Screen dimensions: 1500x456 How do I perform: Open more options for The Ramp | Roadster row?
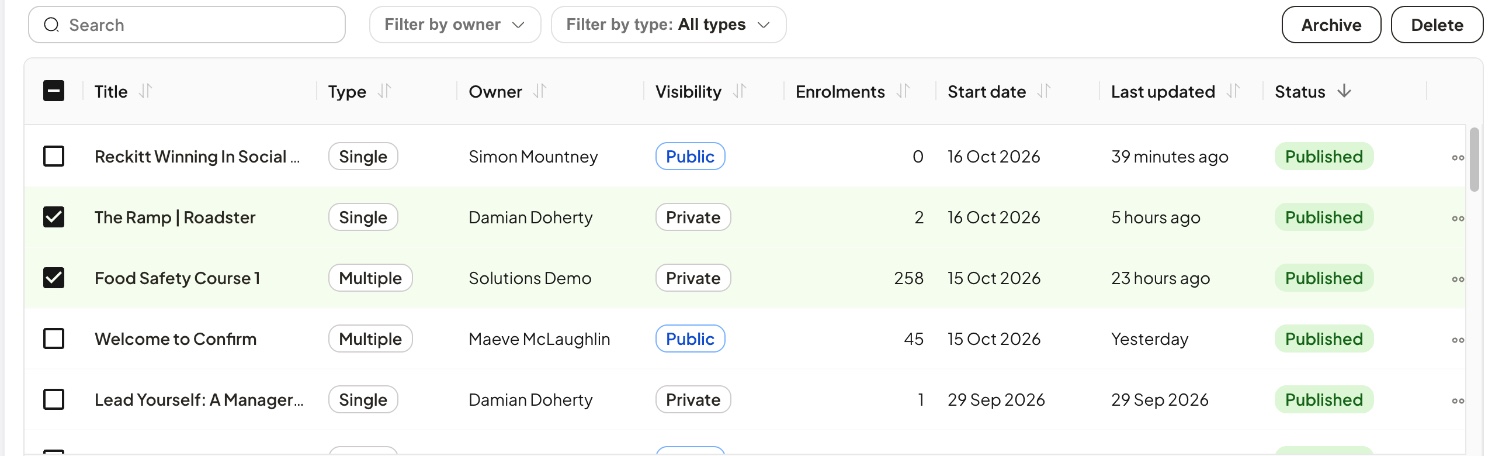point(1458,218)
